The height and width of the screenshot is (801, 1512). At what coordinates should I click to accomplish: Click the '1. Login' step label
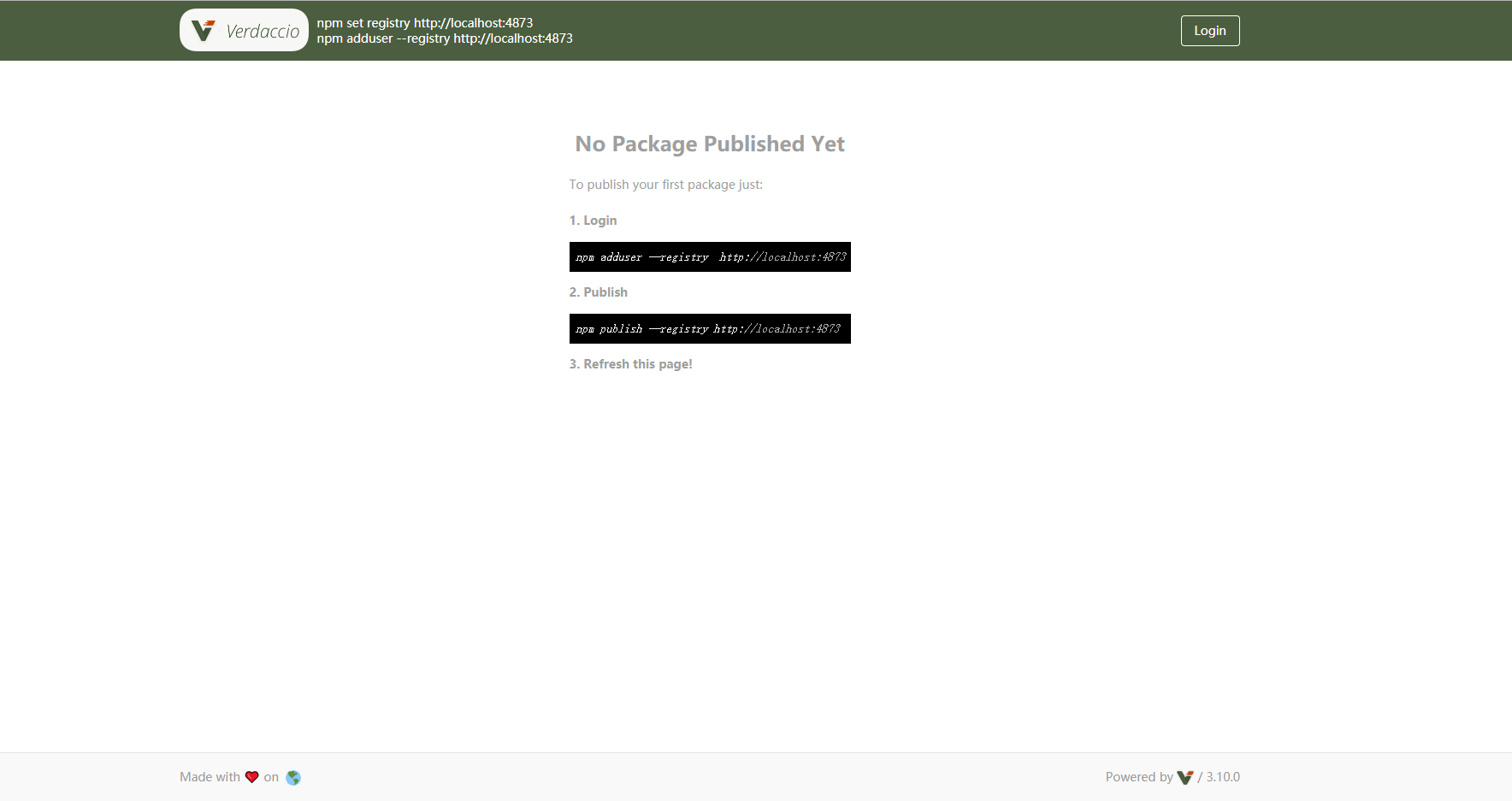pos(594,221)
